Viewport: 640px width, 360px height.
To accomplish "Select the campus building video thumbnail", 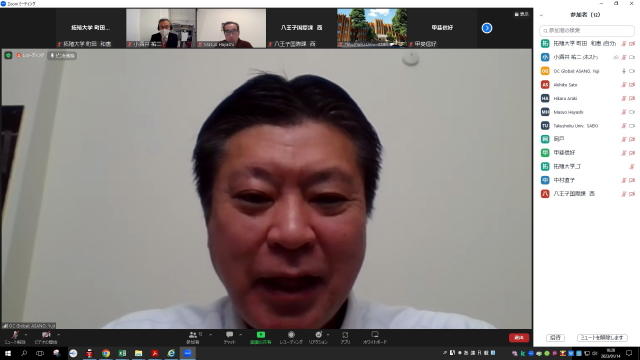I will pyautogui.click(x=372, y=28).
